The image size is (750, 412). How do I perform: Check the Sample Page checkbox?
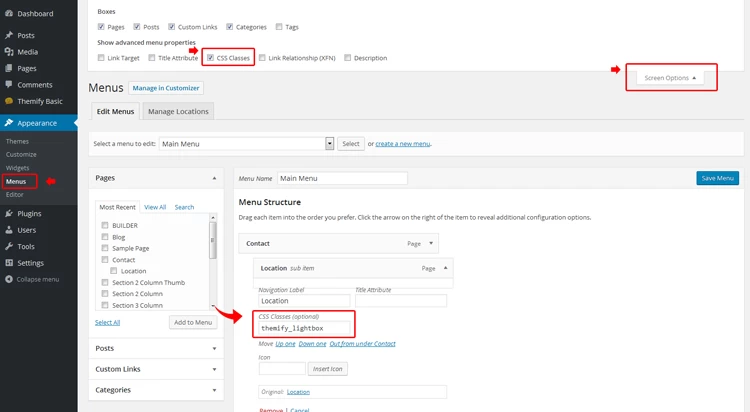point(105,248)
